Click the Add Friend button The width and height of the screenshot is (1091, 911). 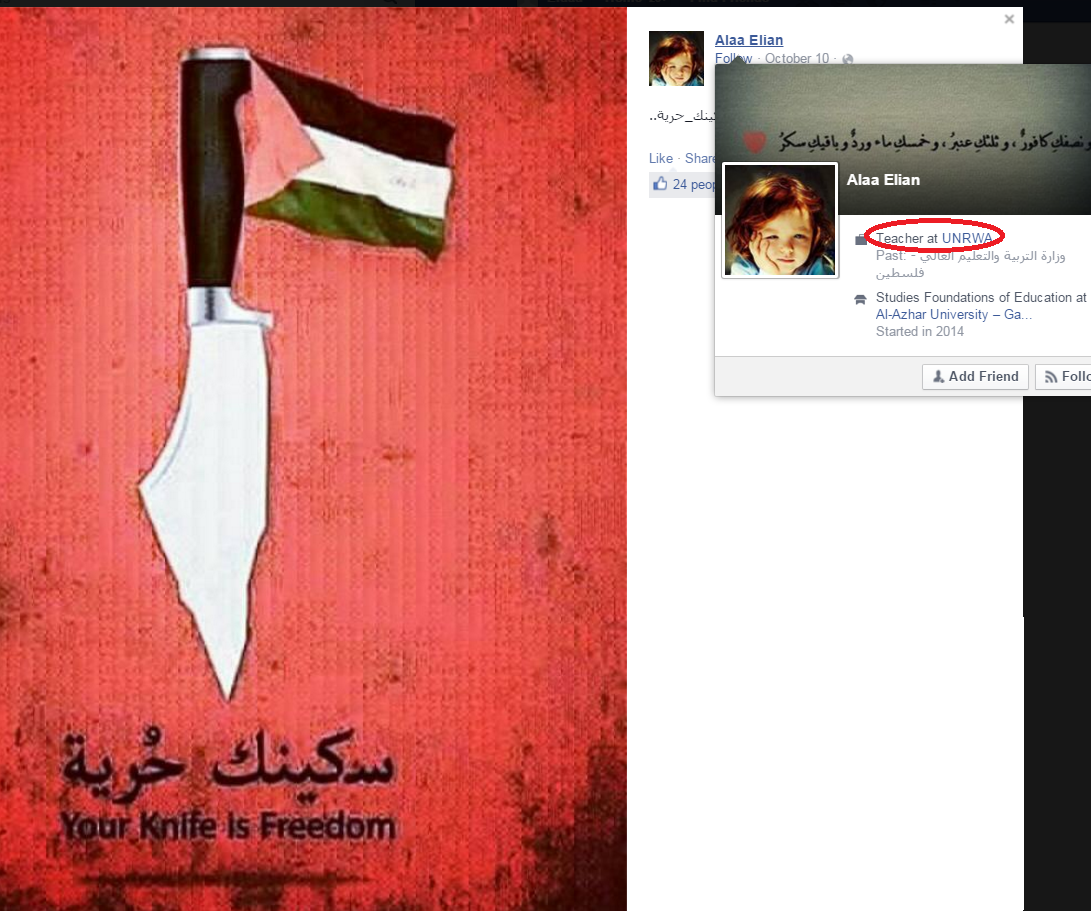pyautogui.click(x=975, y=377)
